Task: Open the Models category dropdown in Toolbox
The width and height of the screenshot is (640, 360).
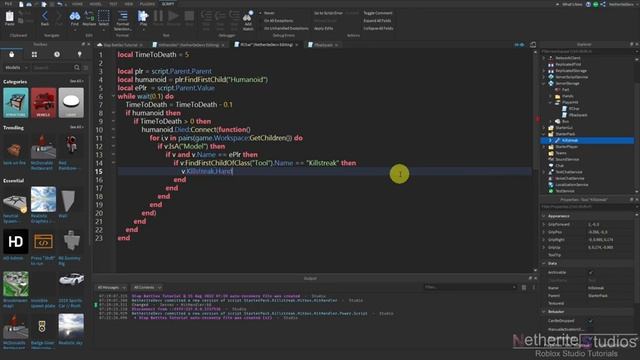Action: [16, 67]
